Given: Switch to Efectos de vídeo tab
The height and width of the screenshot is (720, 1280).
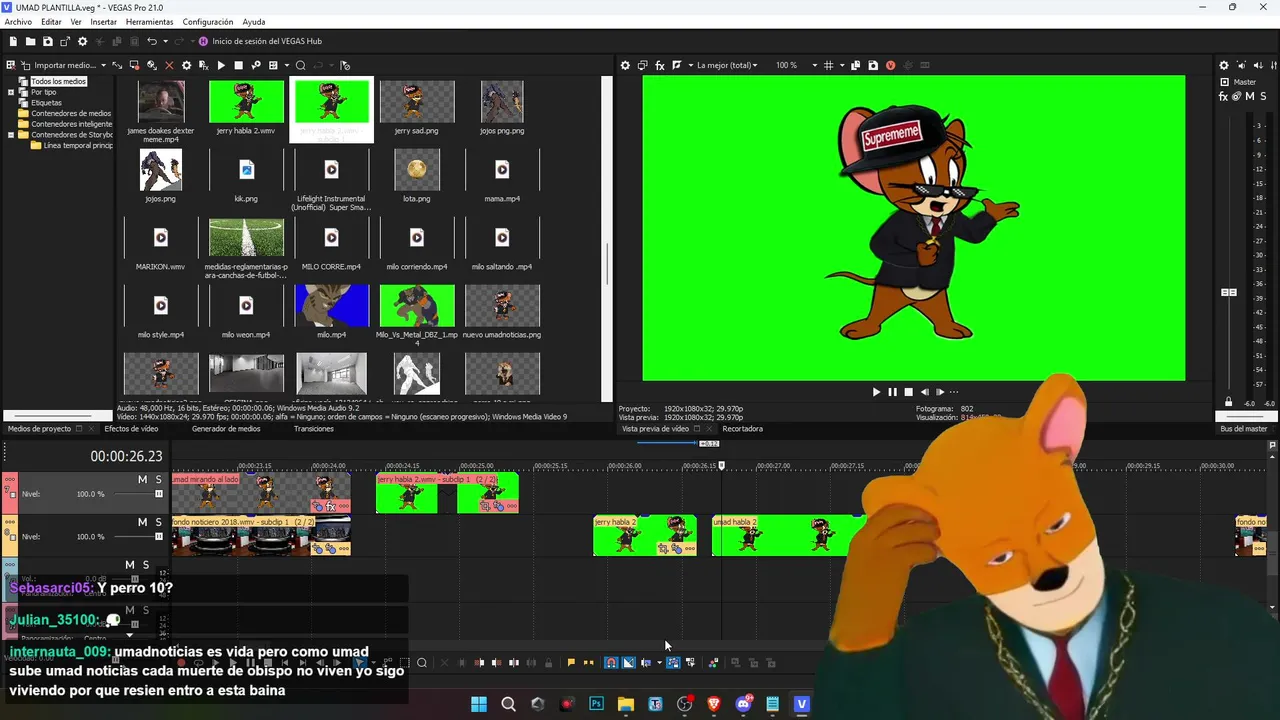Looking at the screenshot, I should [x=131, y=429].
